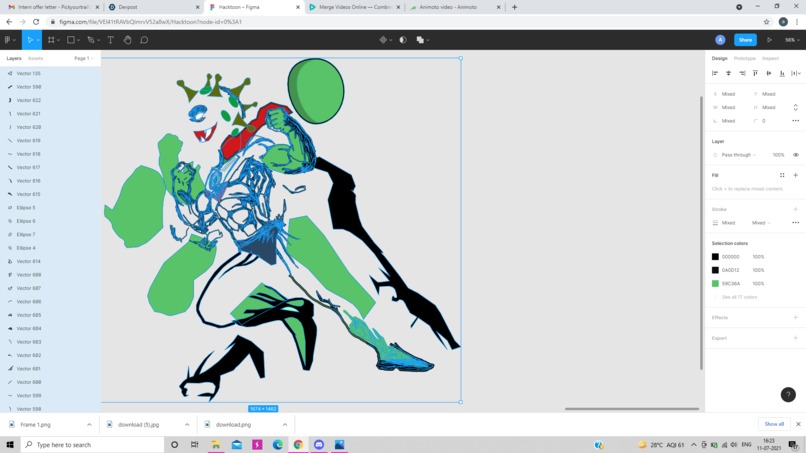Select the Frame tool
The height and width of the screenshot is (453, 806).
[51, 40]
